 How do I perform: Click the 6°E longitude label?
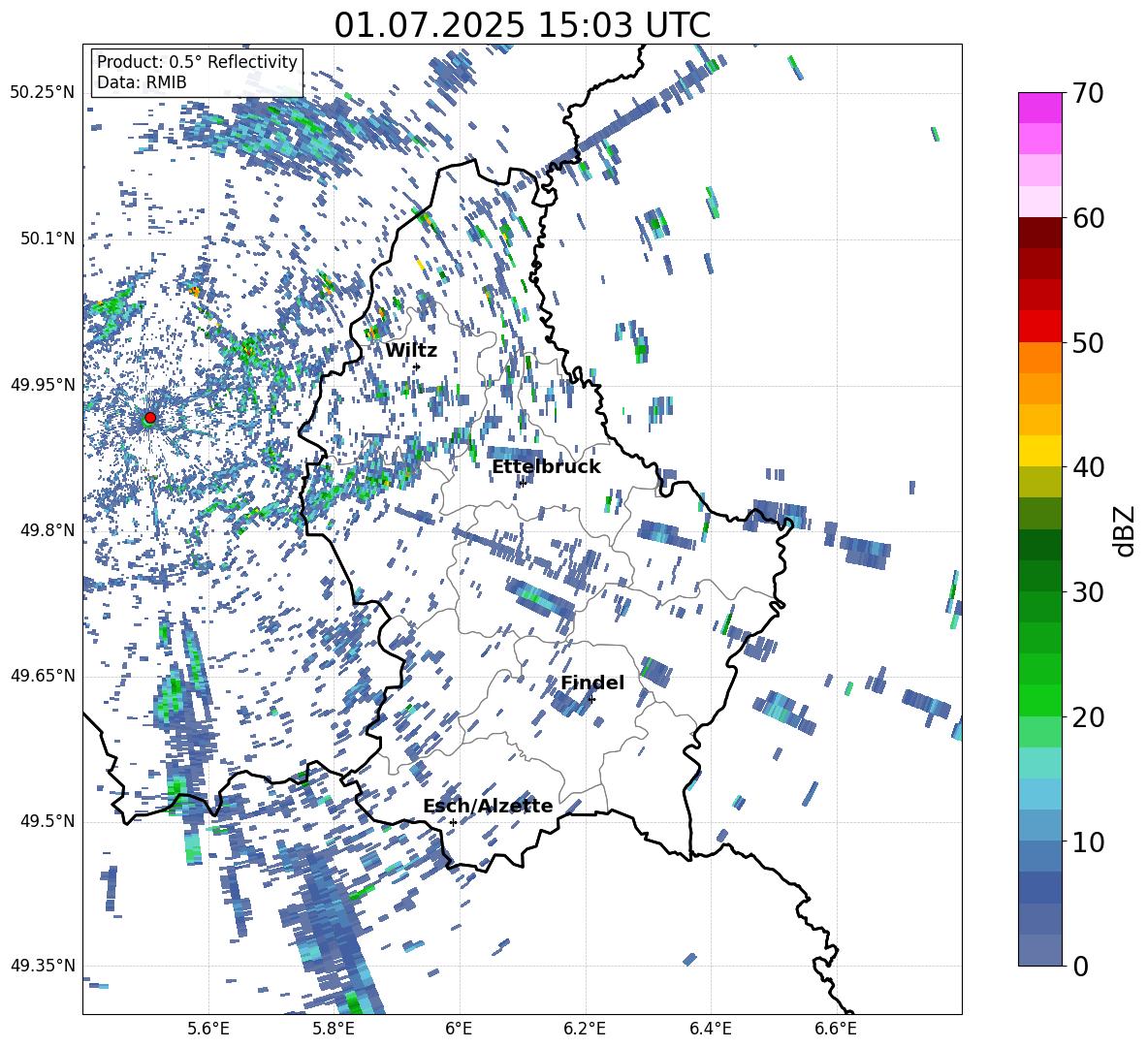point(459,1029)
